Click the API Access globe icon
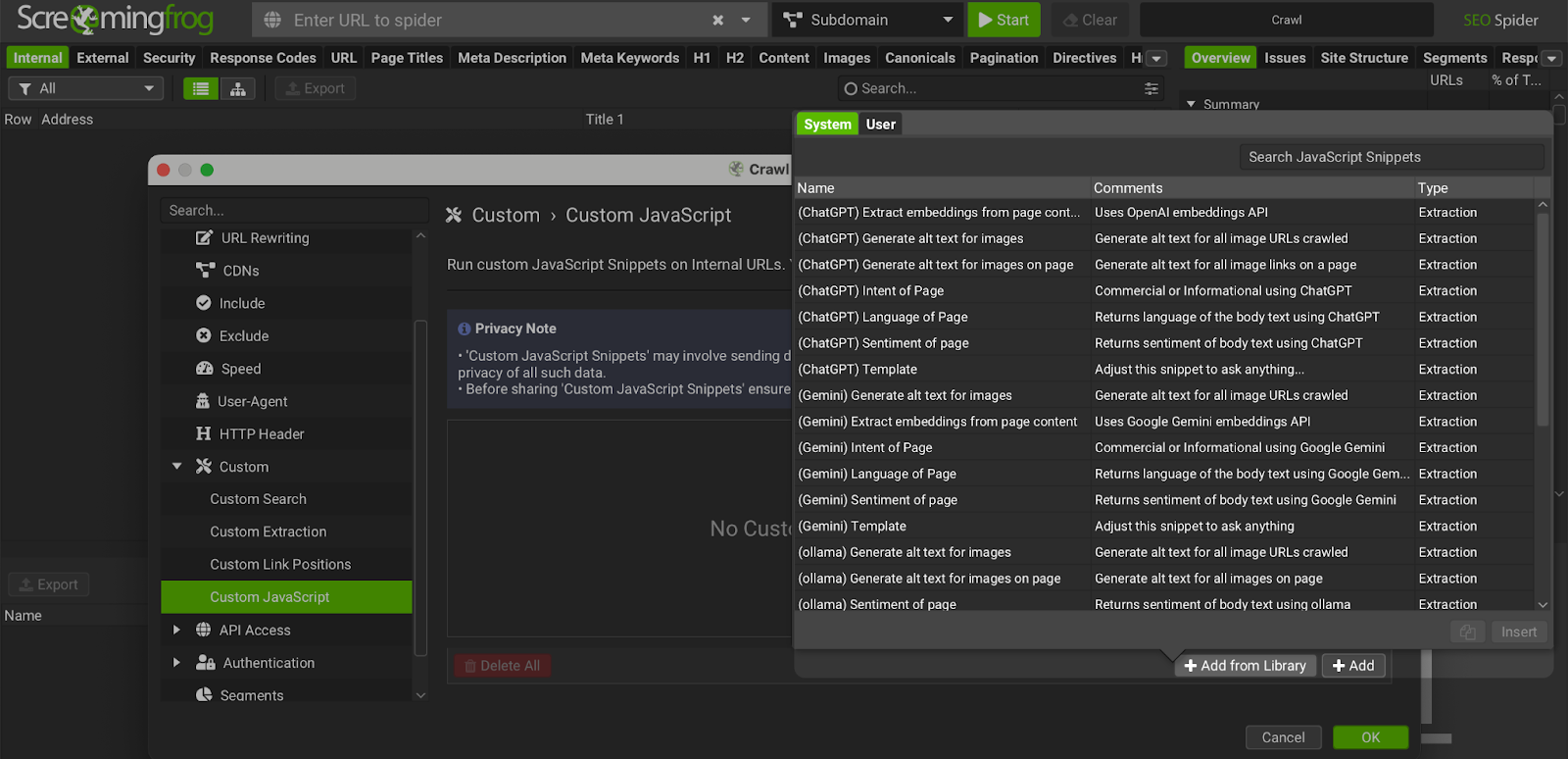The height and width of the screenshot is (759, 1568). (204, 630)
